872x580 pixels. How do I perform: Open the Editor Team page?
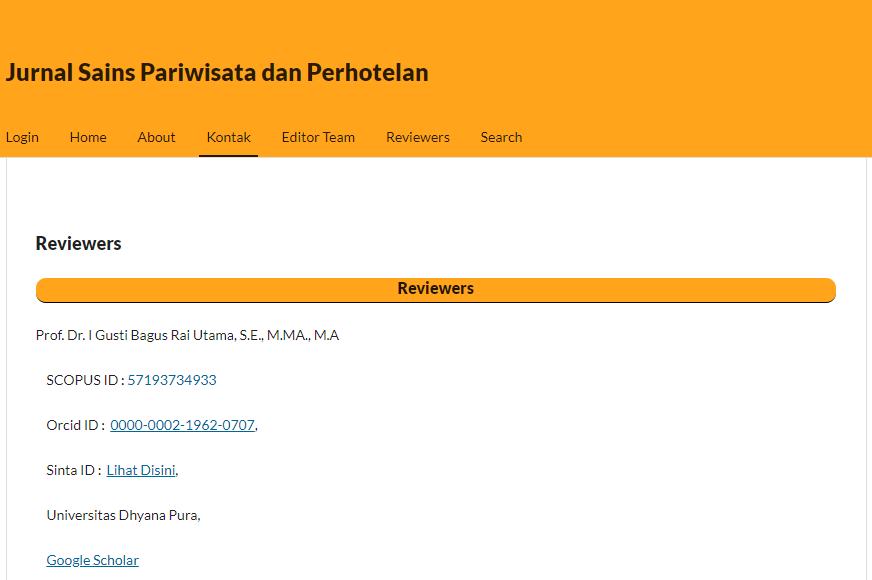(318, 137)
